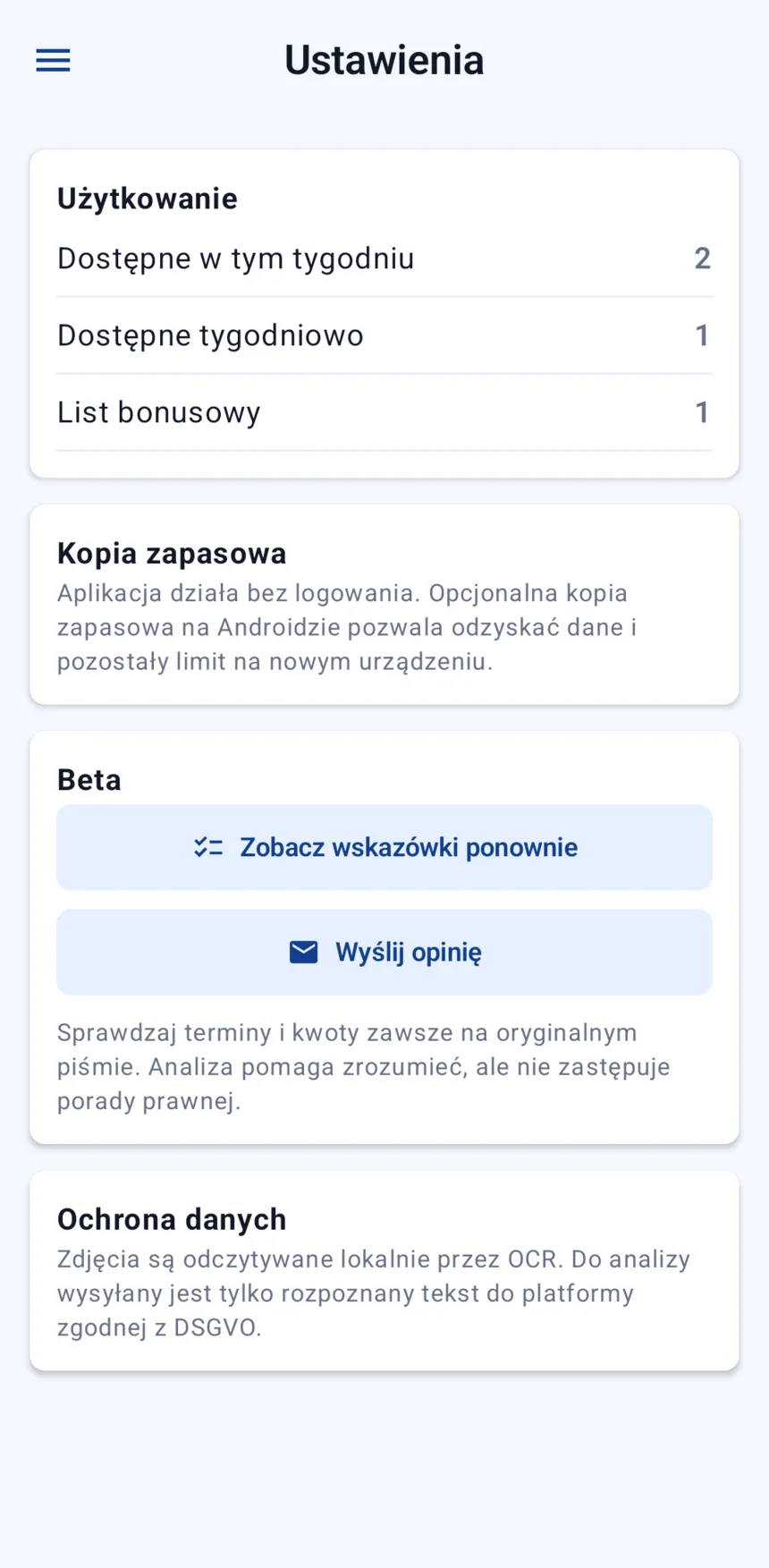Tap the Ochrona danych heading
Screen dimensions: 769x1568
tap(172, 1219)
